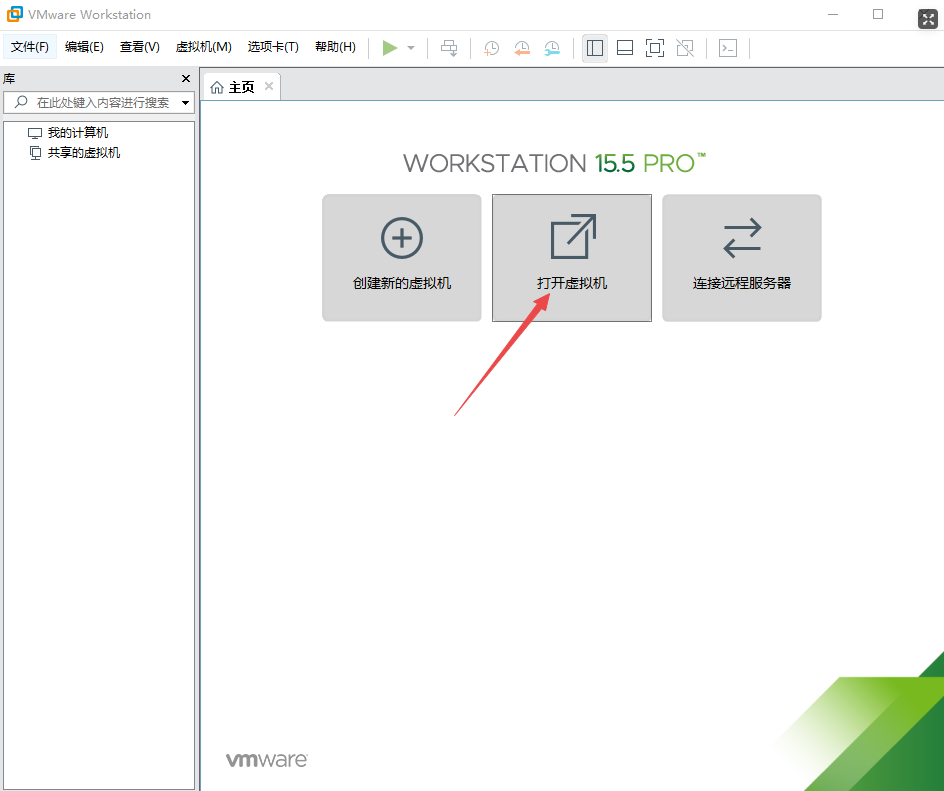
Task: Open the 查看(V) menu
Action: click(140, 47)
